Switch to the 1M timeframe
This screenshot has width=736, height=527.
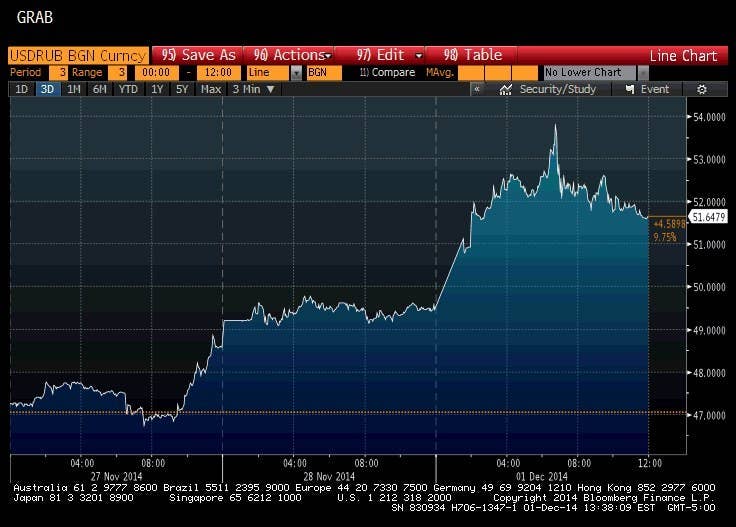(74, 89)
